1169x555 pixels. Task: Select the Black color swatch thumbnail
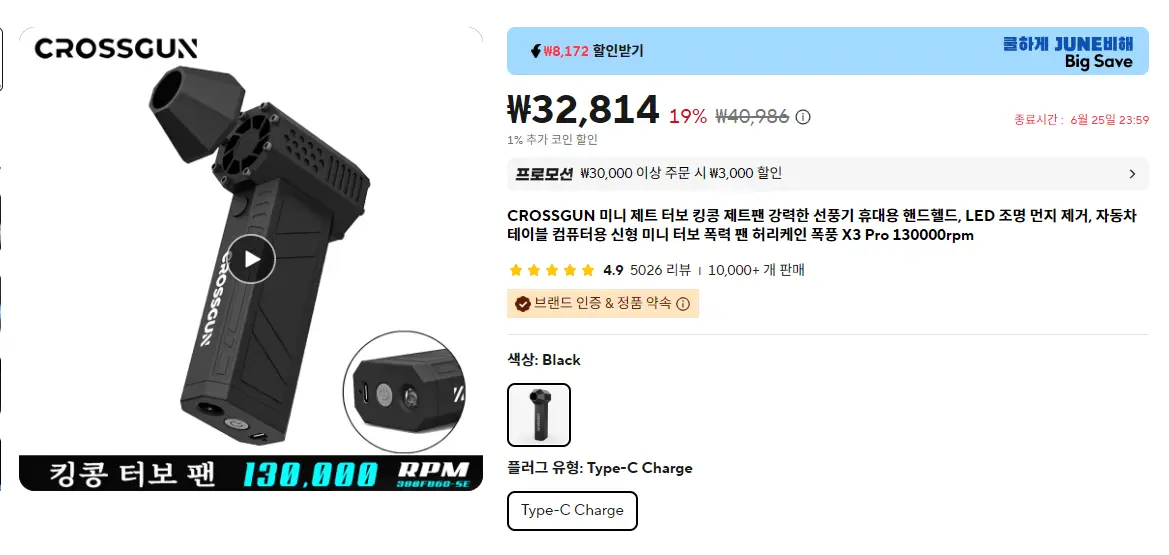[539, 415]
